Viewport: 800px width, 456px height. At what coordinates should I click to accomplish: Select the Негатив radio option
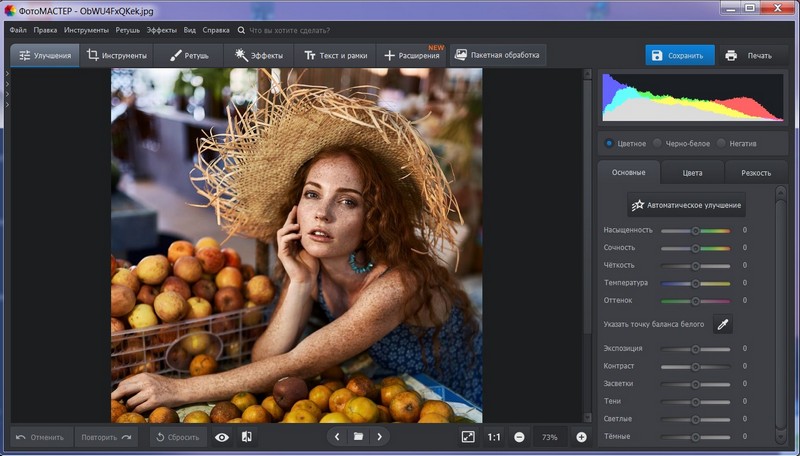coord(721,143)
